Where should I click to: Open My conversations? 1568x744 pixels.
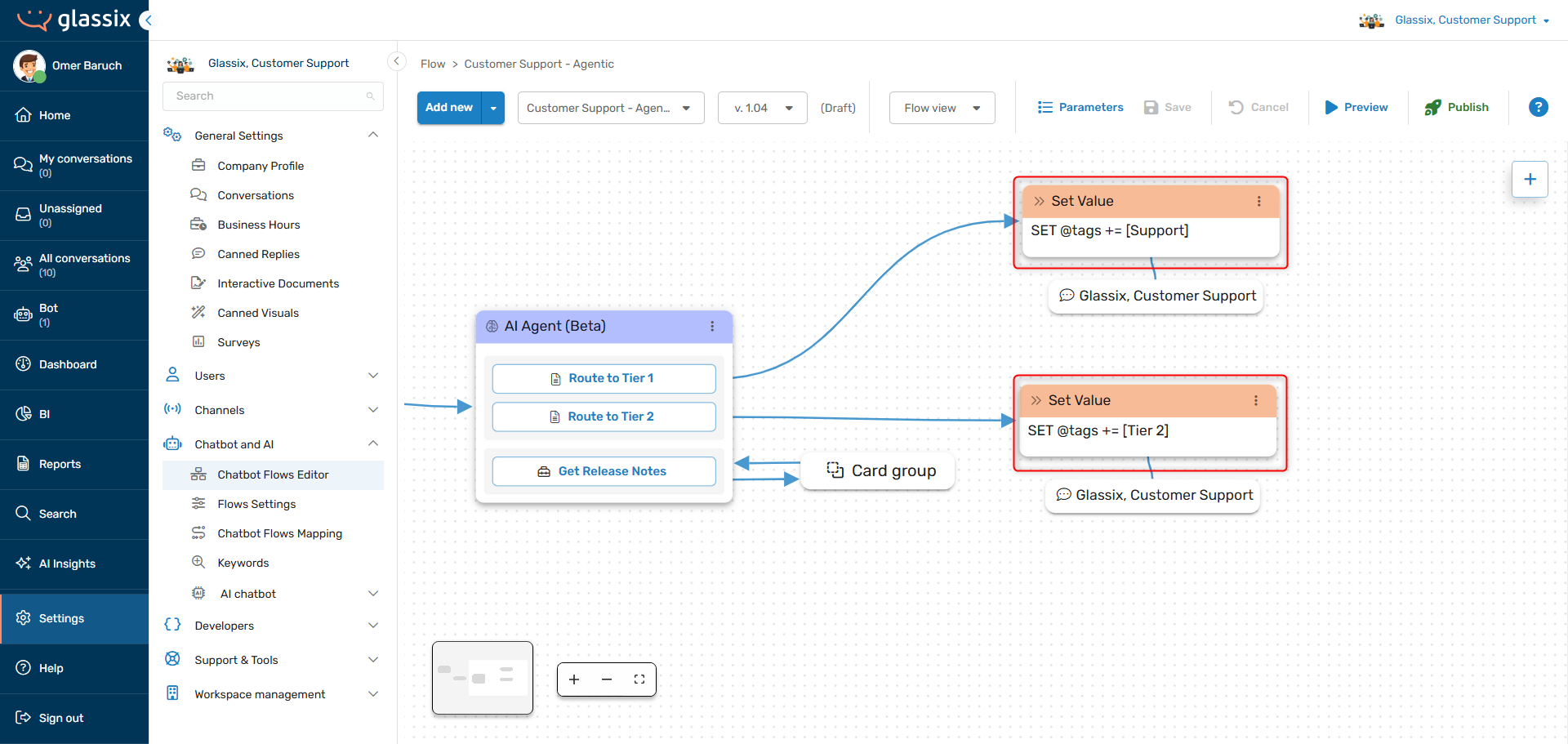coord(74,165)
